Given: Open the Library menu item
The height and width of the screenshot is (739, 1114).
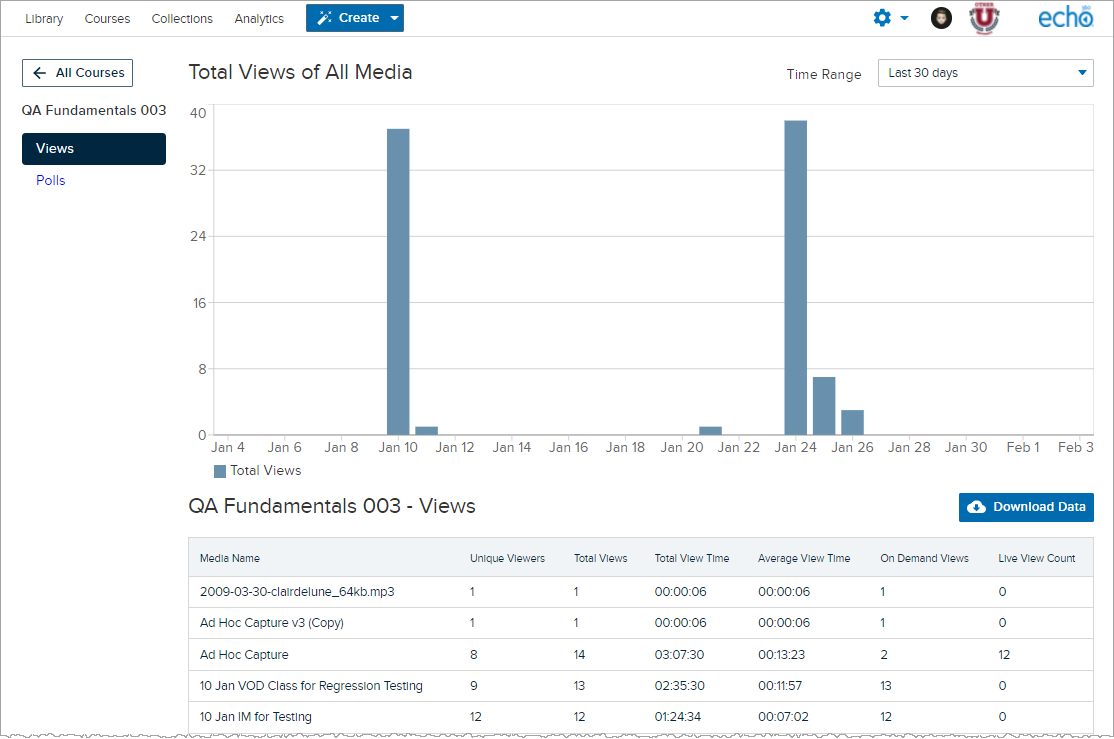Looking at the screenshot, I should [44, 18].
